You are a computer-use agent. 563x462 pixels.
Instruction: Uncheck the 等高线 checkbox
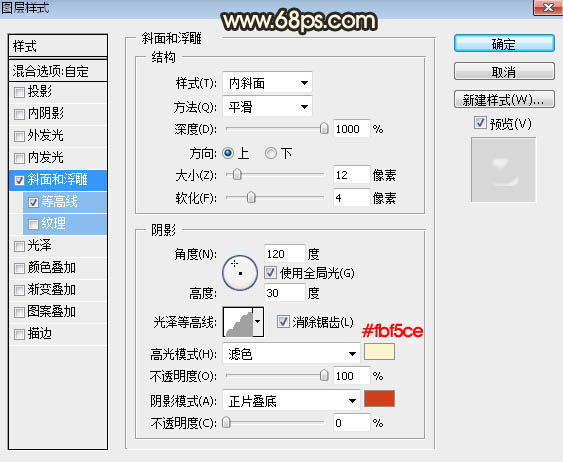click(x=33, y=202)
